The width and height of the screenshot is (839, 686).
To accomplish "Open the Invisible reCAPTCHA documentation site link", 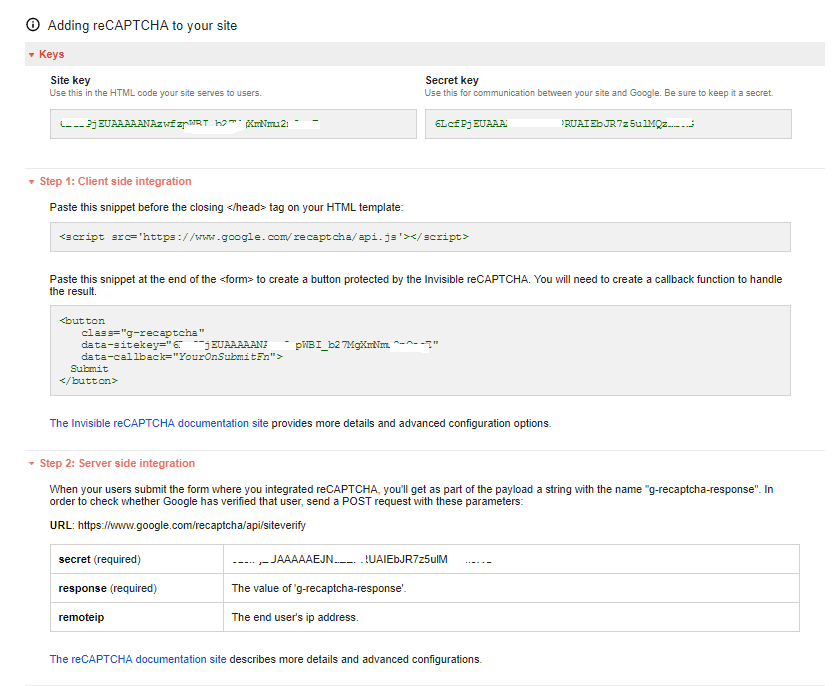I will [159, 423].
